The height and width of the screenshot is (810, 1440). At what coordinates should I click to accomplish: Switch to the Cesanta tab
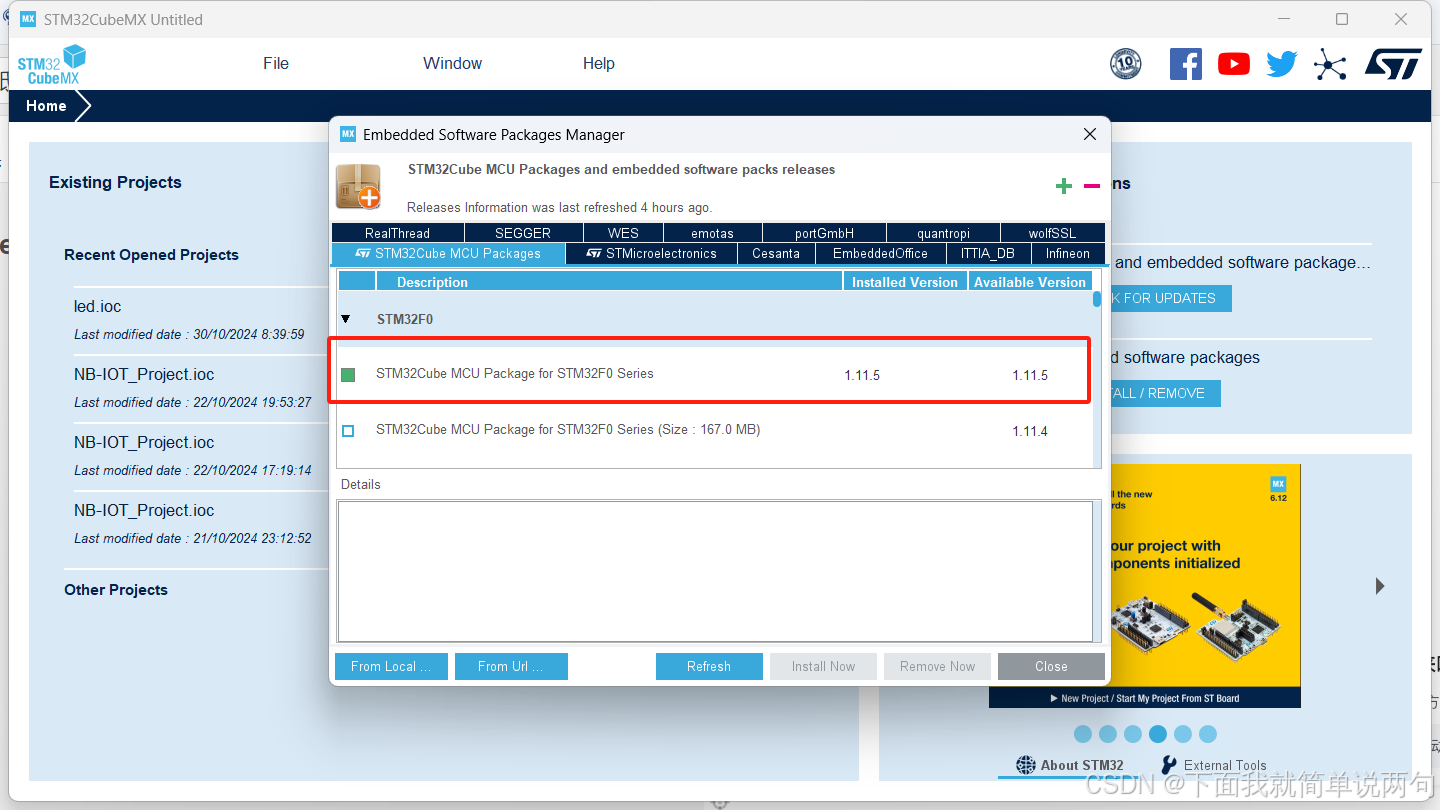click(776, 254)
